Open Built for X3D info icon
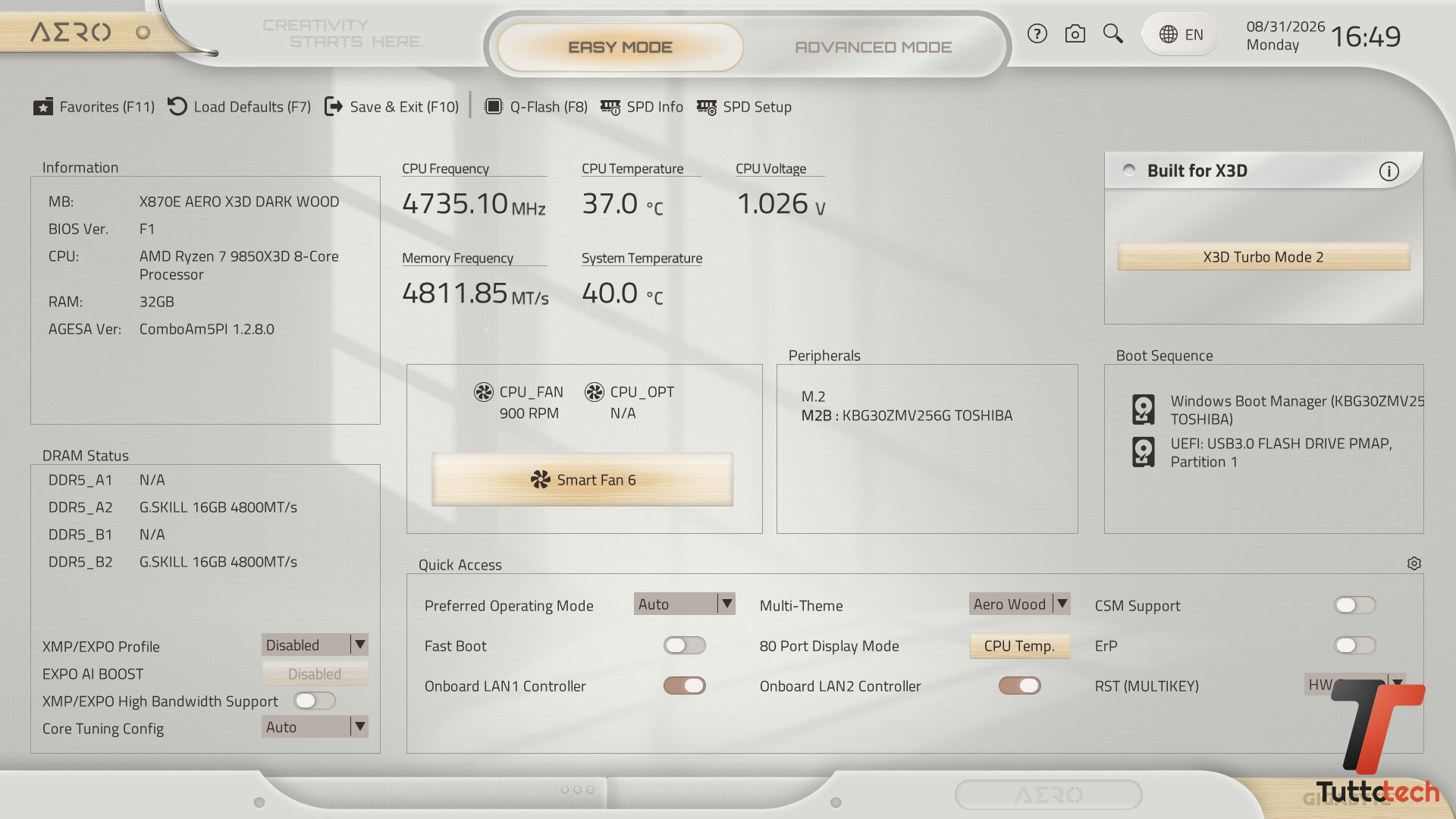Image resolution: width=1456 pixels, height=819 pixels. click(x=1389, y=171)
